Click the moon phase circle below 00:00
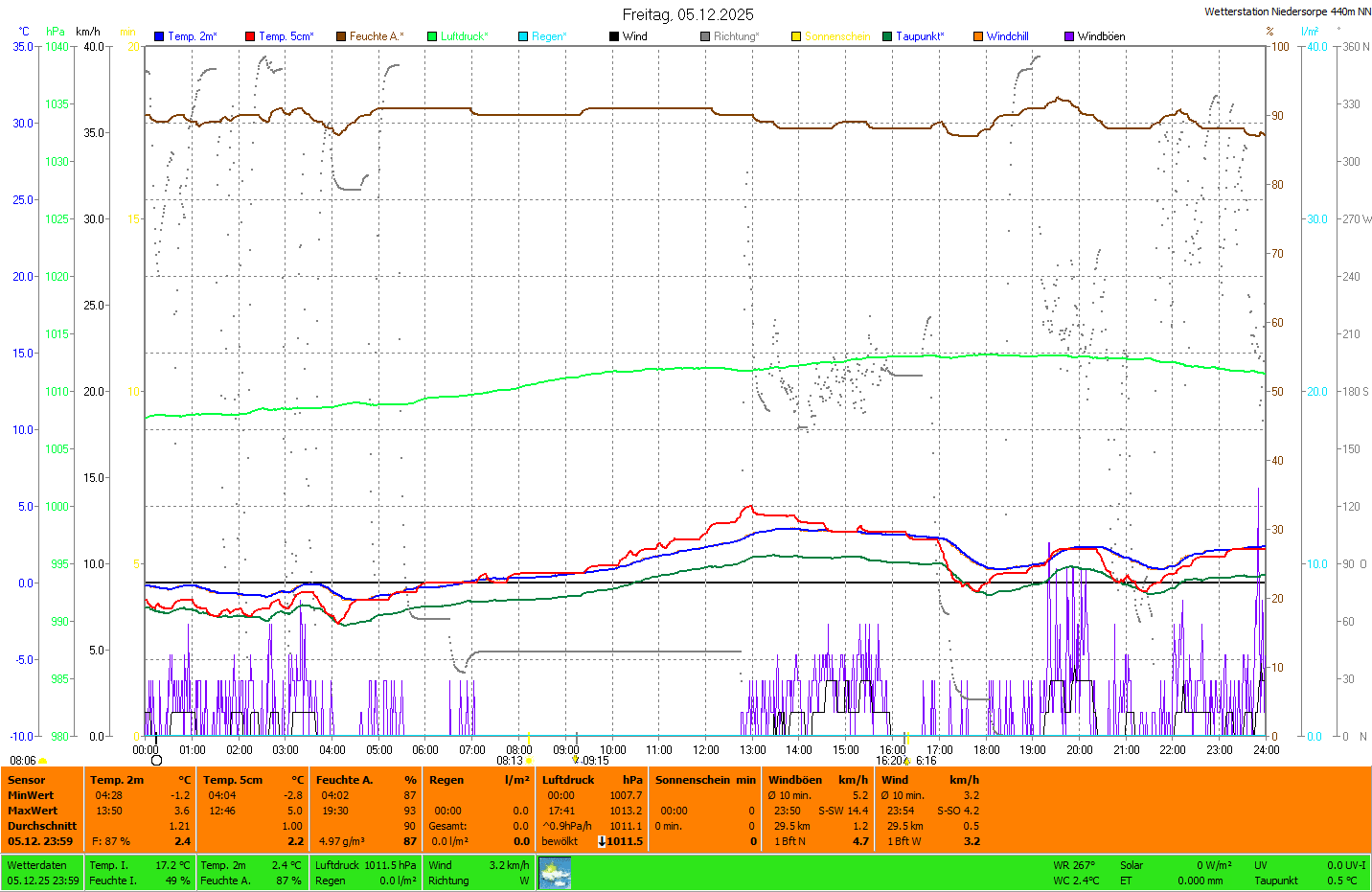1372x892 pixels. tap(157, 761)
